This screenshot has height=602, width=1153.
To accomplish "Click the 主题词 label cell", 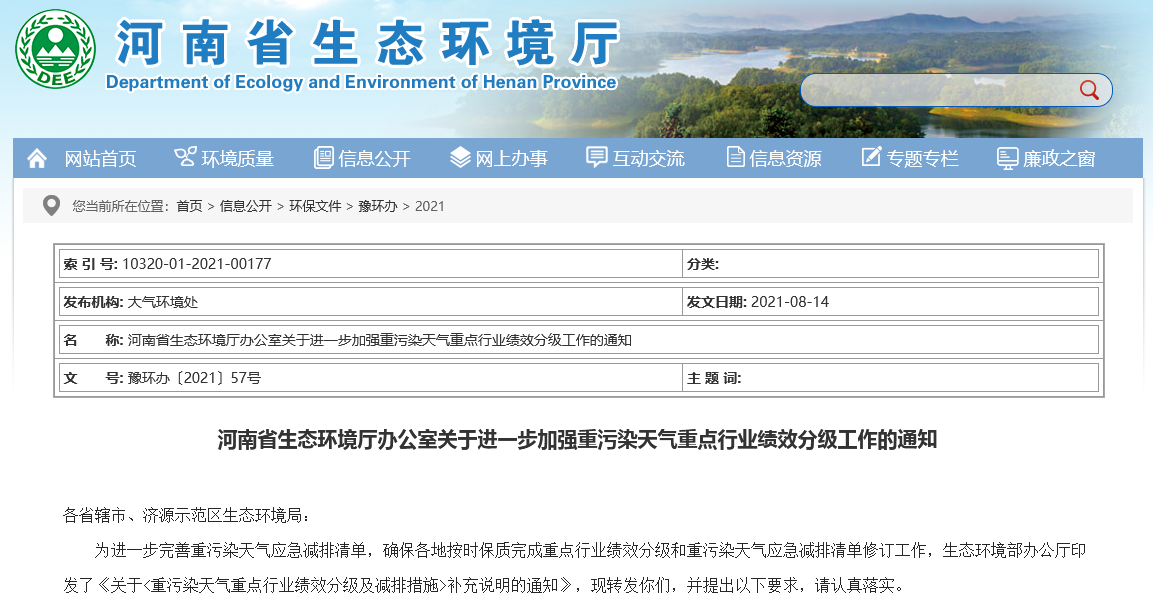I will [890, 379].
